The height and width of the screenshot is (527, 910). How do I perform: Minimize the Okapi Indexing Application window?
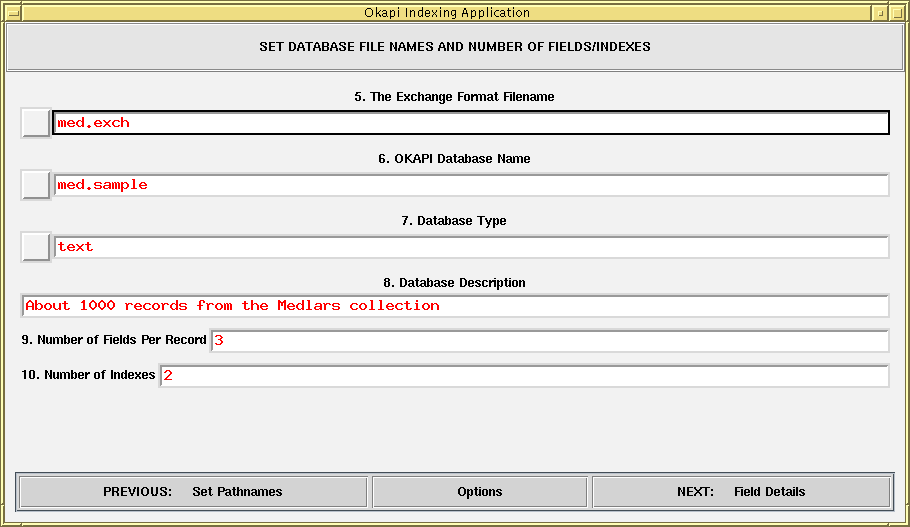pos(880,12)
